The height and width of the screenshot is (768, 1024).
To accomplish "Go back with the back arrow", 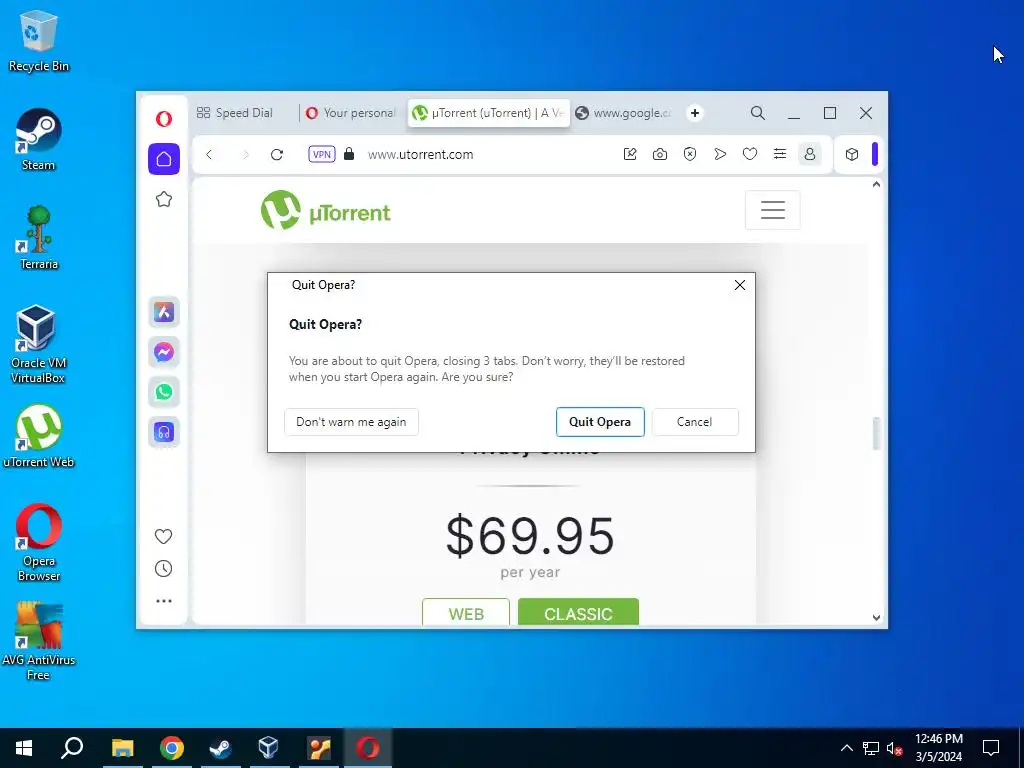I will point(209,155).
